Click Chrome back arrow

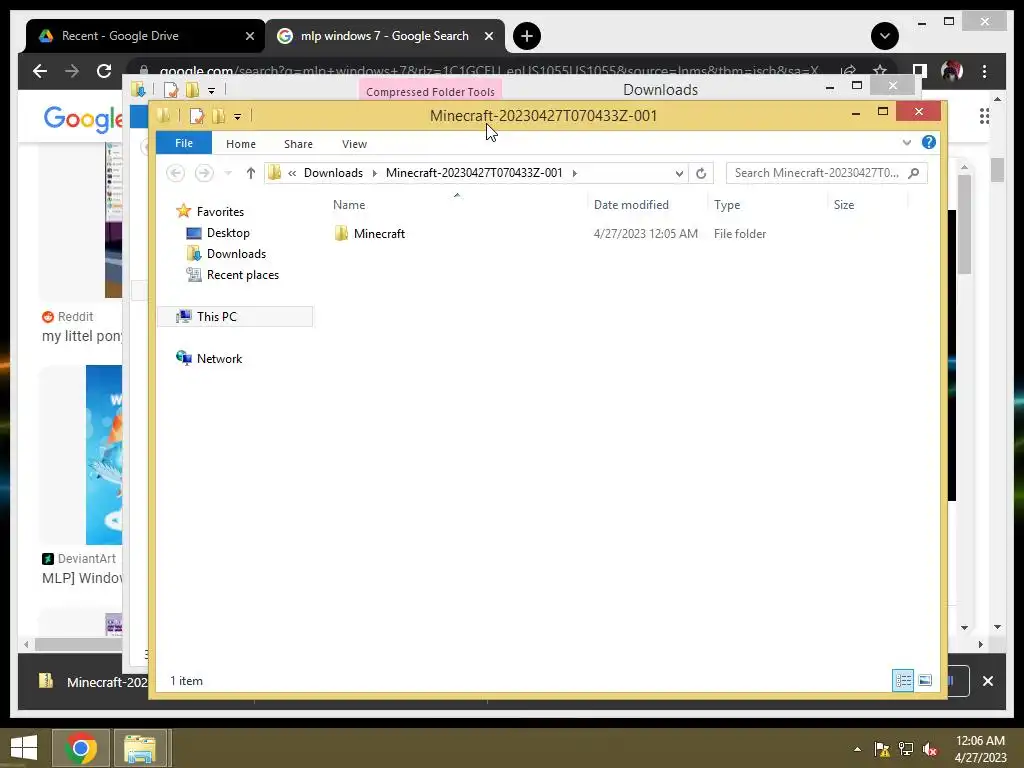(x=40, y=71)
